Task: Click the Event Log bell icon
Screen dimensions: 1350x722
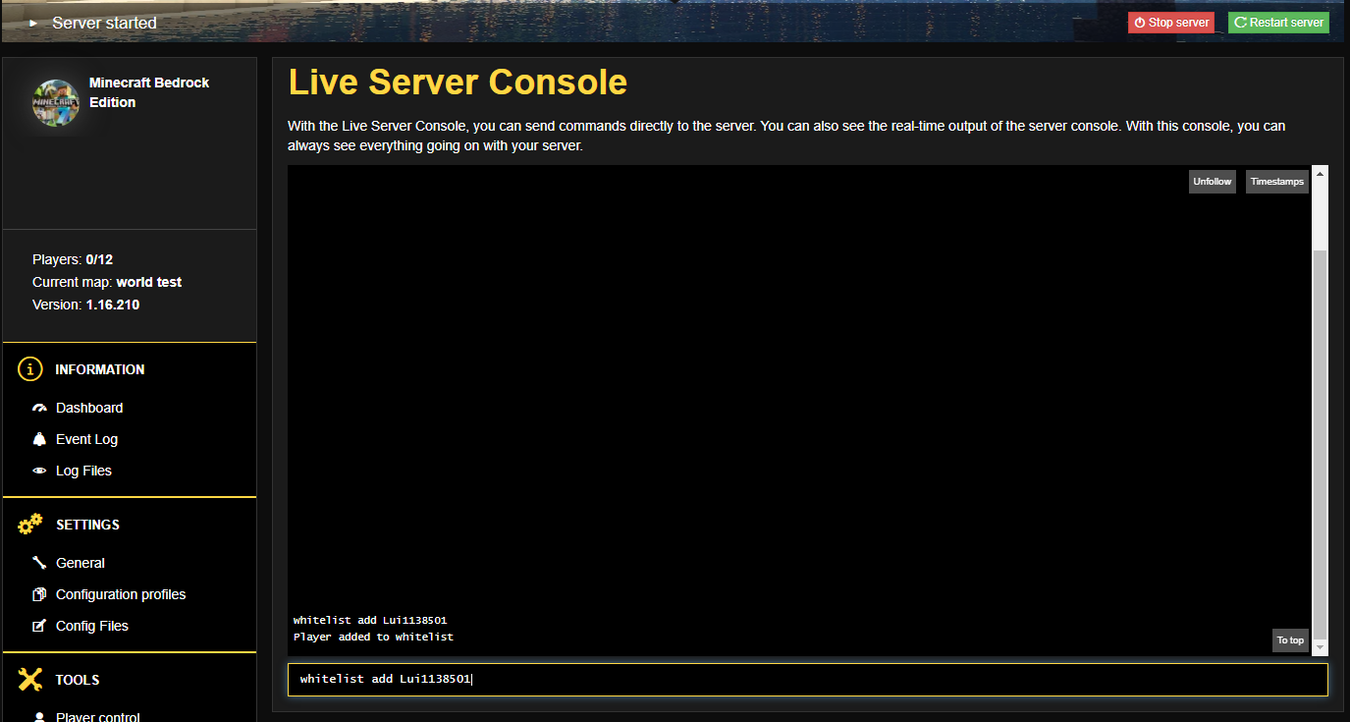Action: (39, 439)
